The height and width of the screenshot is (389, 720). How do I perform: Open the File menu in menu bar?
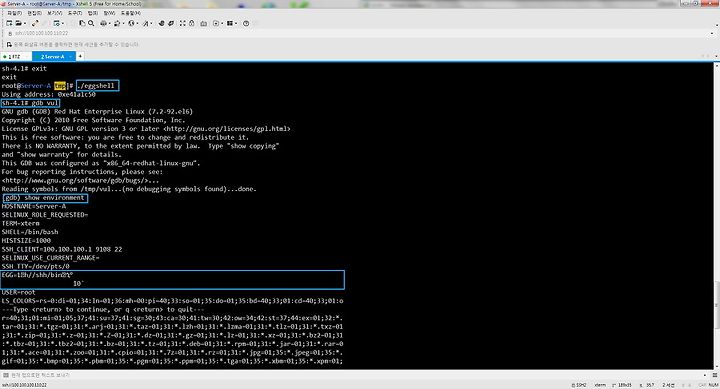click(x=14, y=13)
